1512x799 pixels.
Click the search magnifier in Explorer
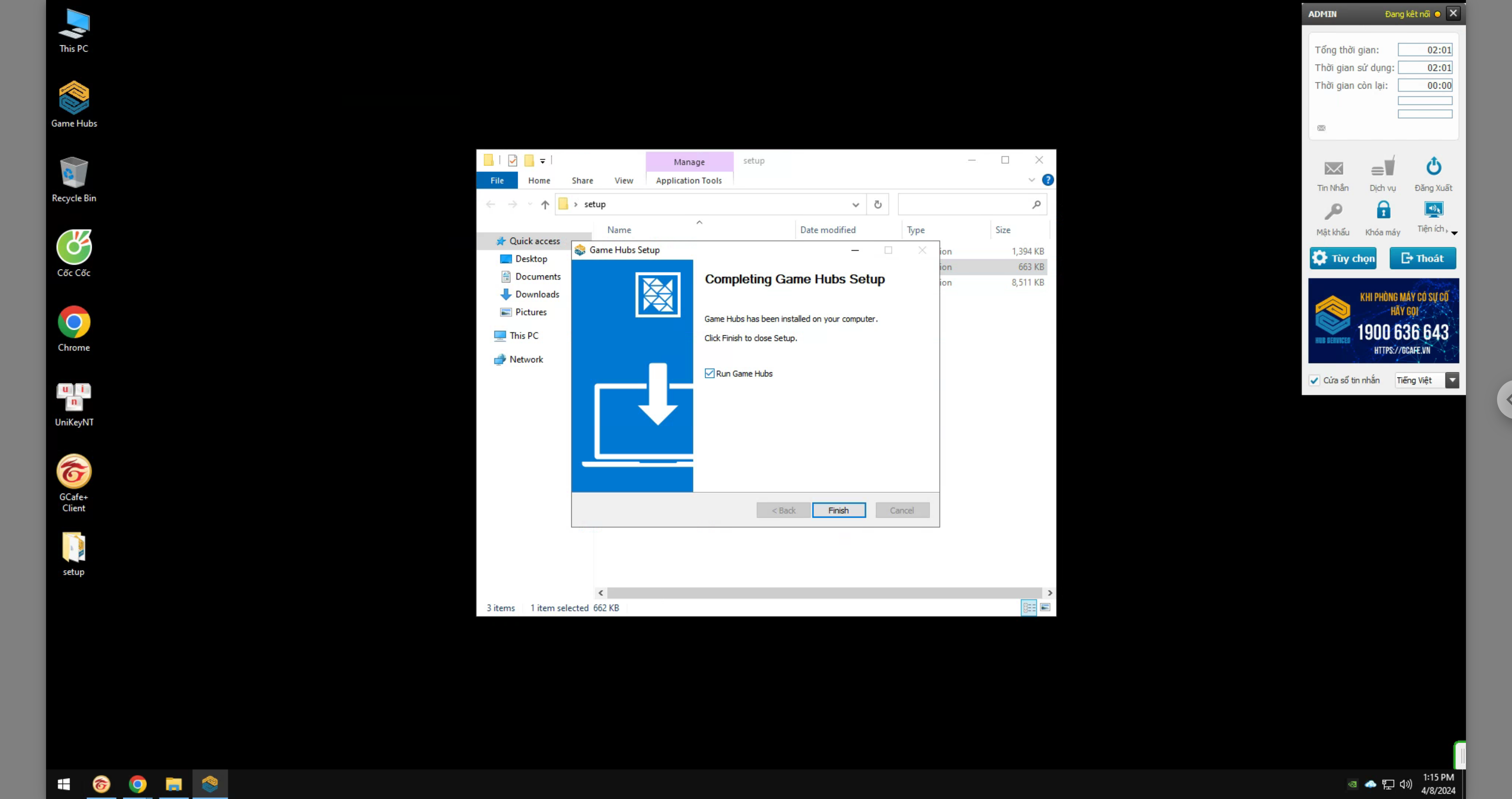pyautogui.click(x=1037, y=204)
